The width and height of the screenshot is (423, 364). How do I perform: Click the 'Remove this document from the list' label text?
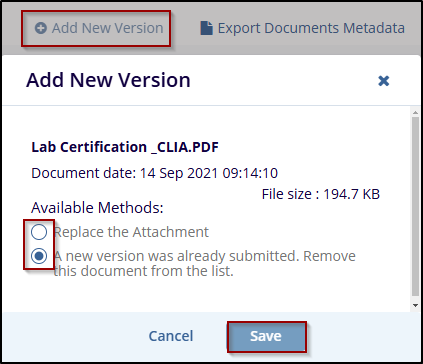204,263
